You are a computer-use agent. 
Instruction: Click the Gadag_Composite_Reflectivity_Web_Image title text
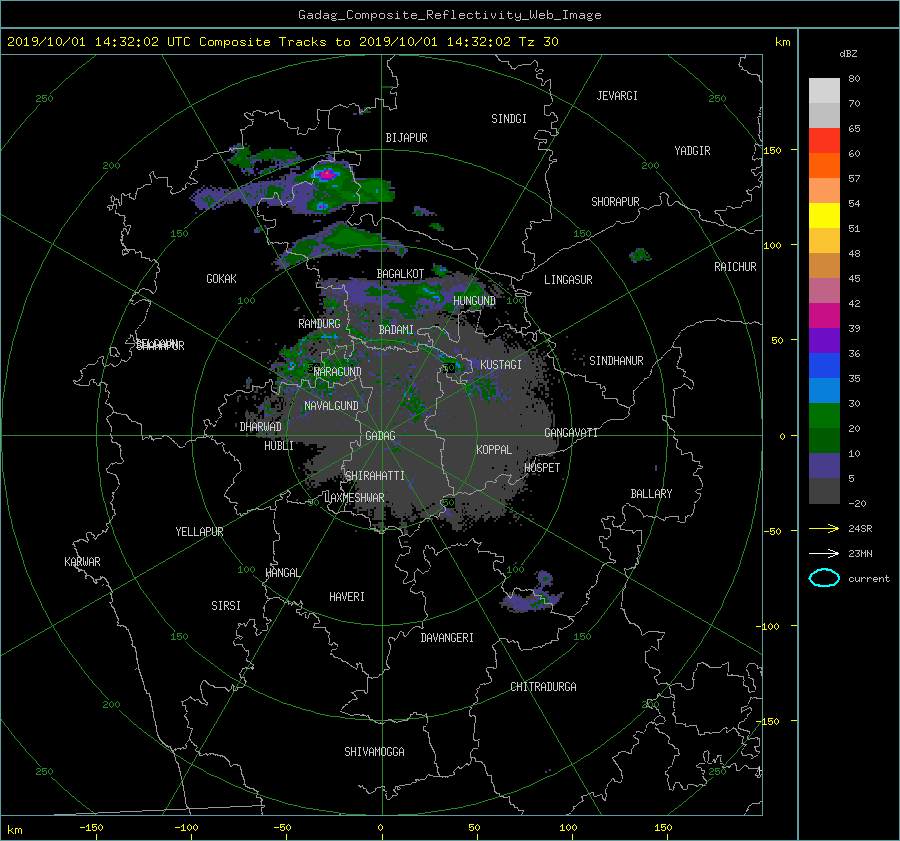(449, 15)
